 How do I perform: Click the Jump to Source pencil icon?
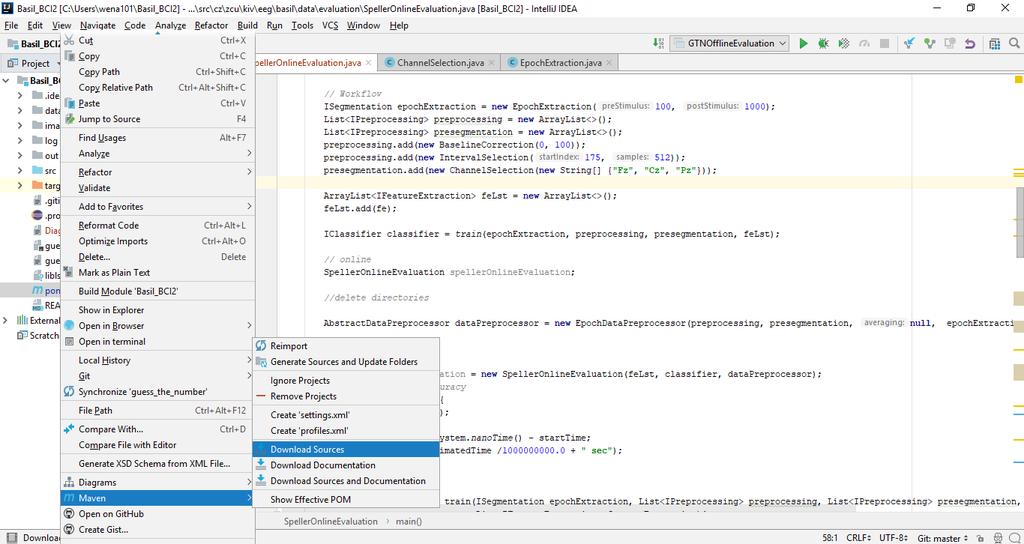(x=69, y=119)
